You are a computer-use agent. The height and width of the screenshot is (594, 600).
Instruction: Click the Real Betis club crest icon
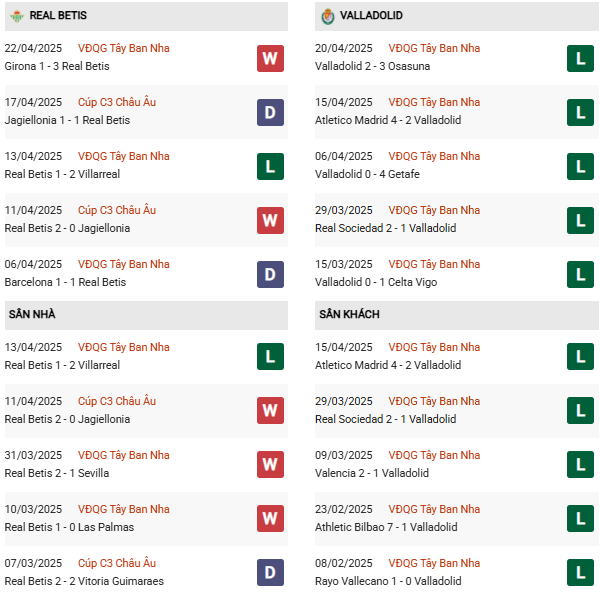[x=17, y=16]
